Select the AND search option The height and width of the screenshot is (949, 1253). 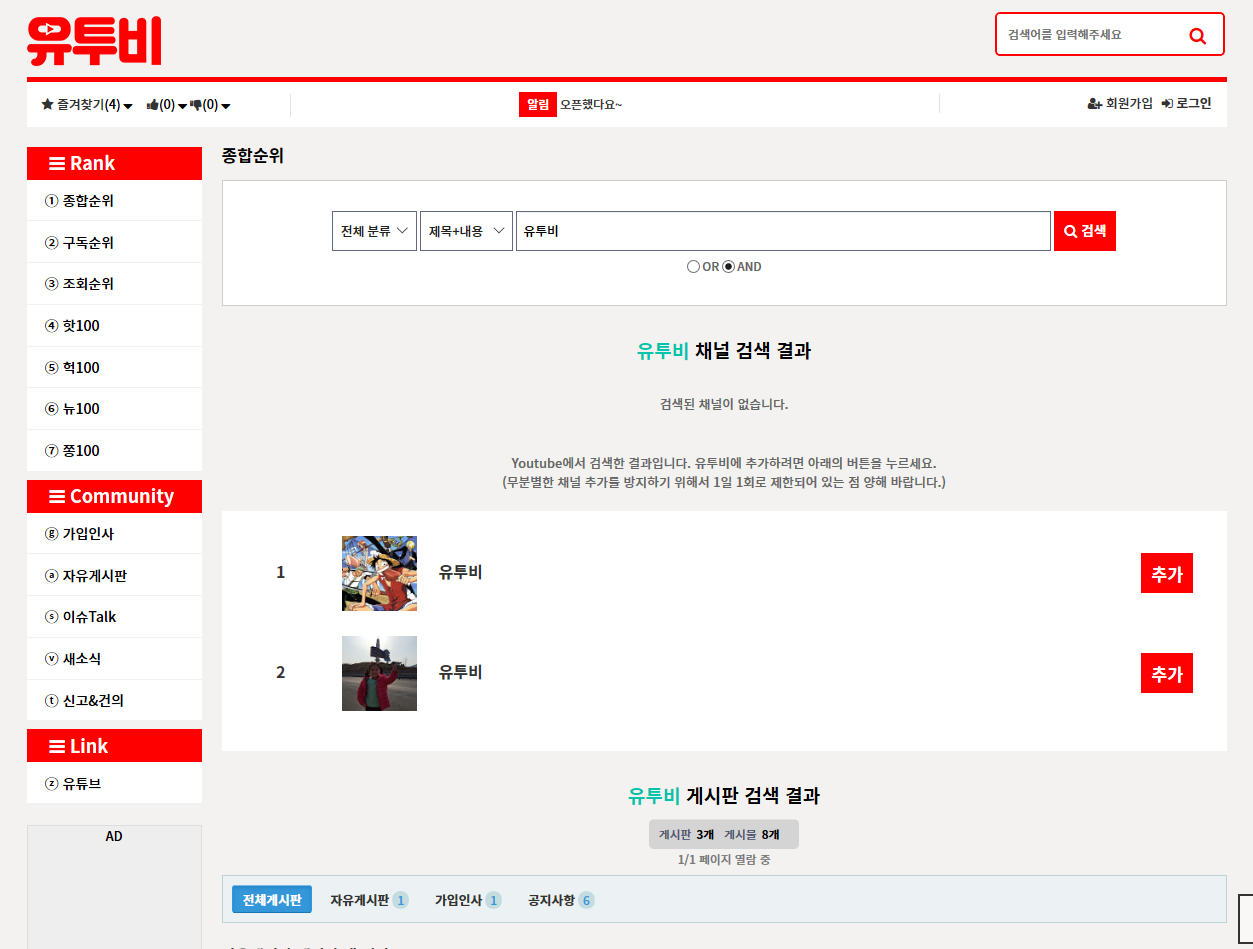click(x=729, y=267)
